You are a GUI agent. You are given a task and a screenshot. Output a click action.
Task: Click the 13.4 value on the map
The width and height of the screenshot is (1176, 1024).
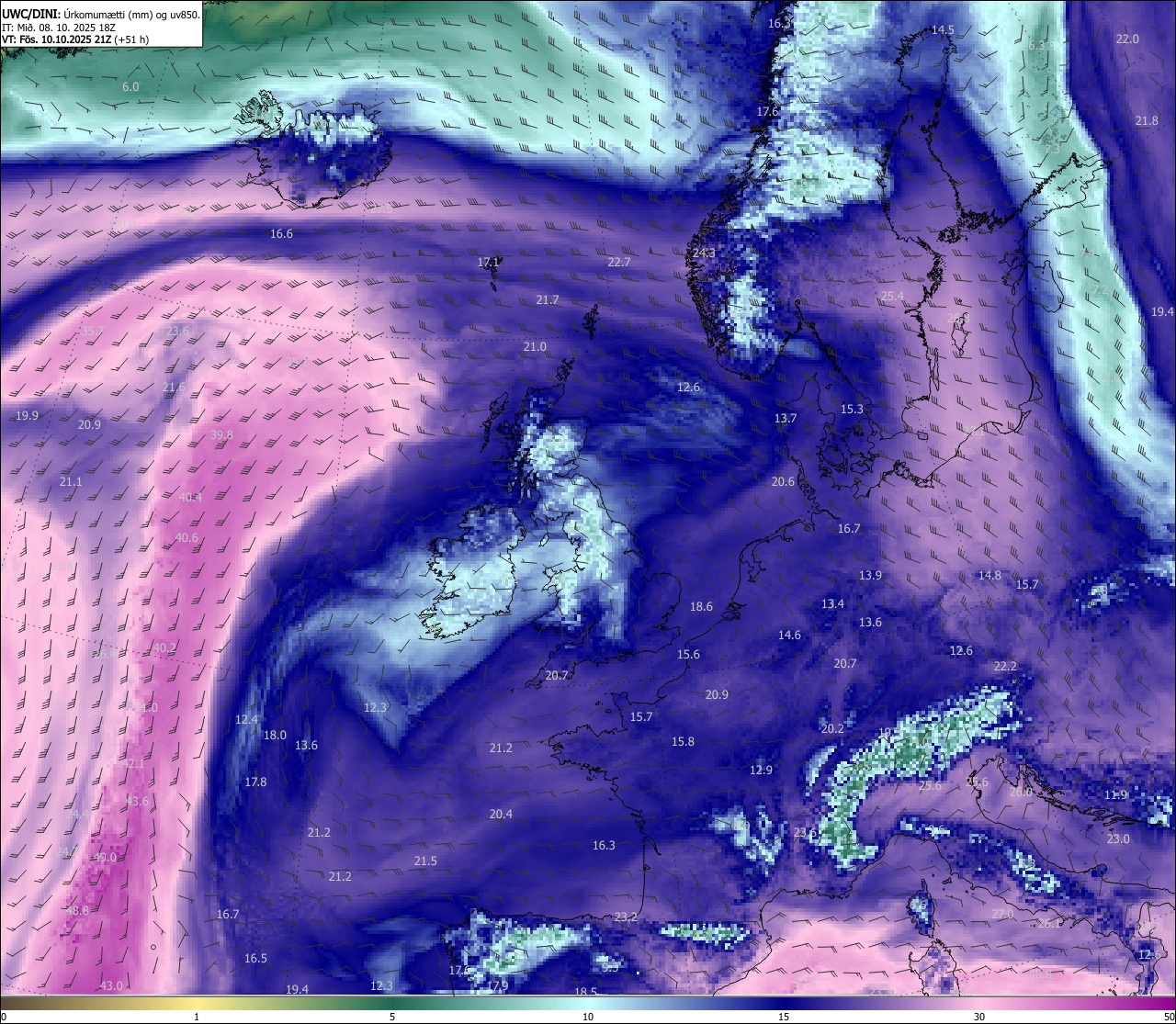[x=832, y=604]
